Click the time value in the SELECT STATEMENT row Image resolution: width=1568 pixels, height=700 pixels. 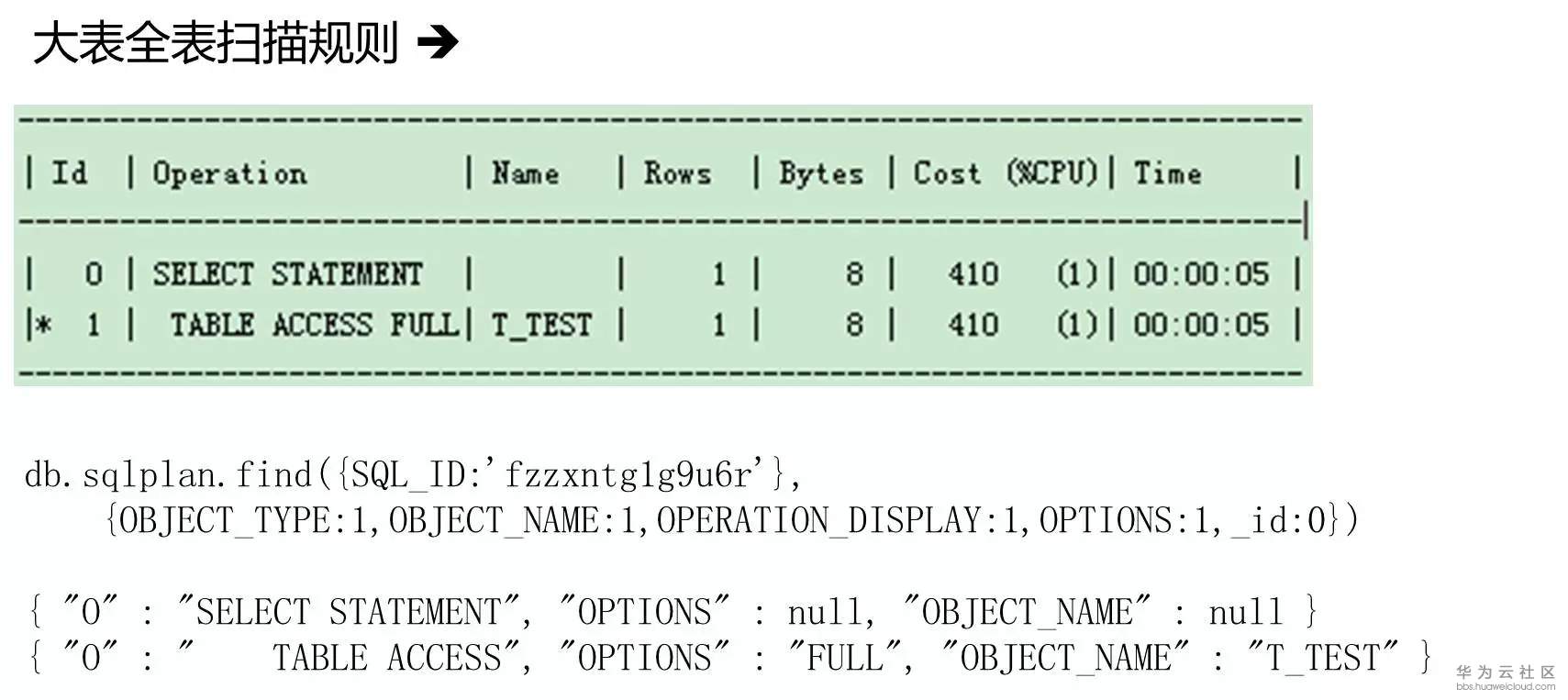1200,274
